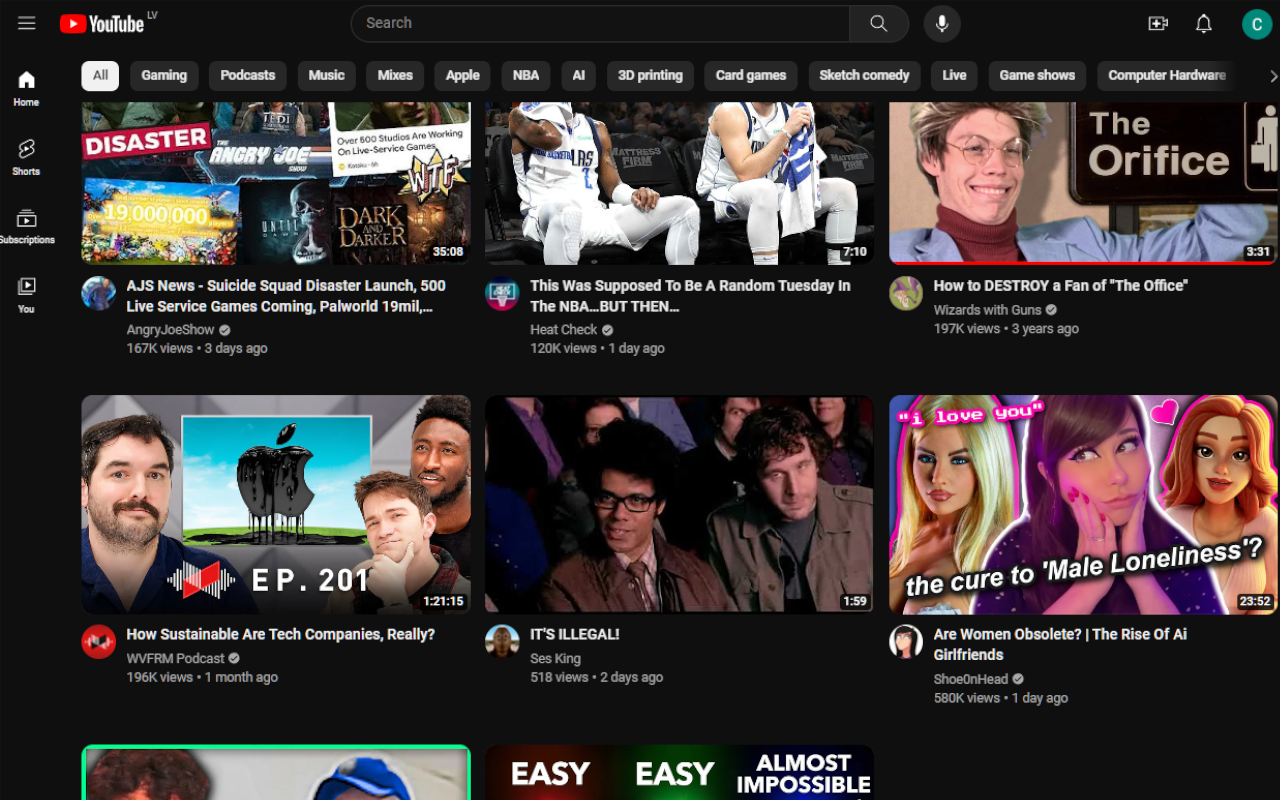Filter by the Apple chip

tap(463, 76)
